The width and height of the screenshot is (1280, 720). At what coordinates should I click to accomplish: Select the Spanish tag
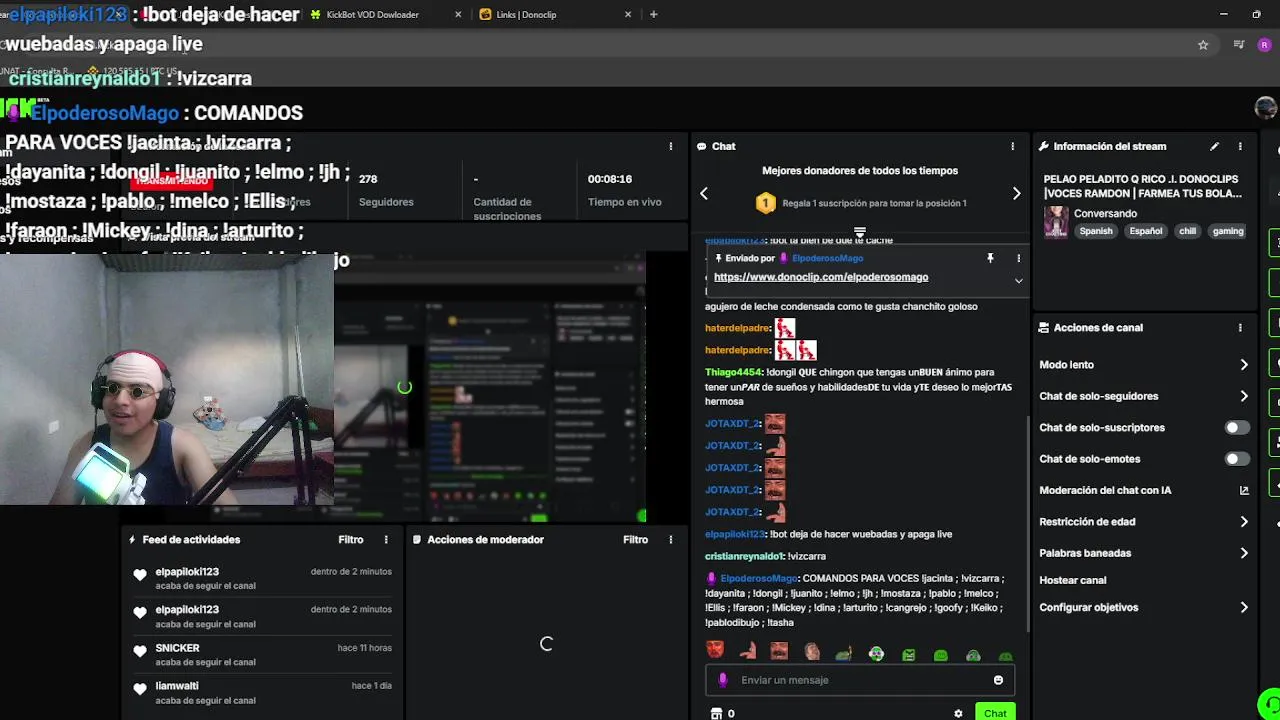click(x=1095, y=231)
